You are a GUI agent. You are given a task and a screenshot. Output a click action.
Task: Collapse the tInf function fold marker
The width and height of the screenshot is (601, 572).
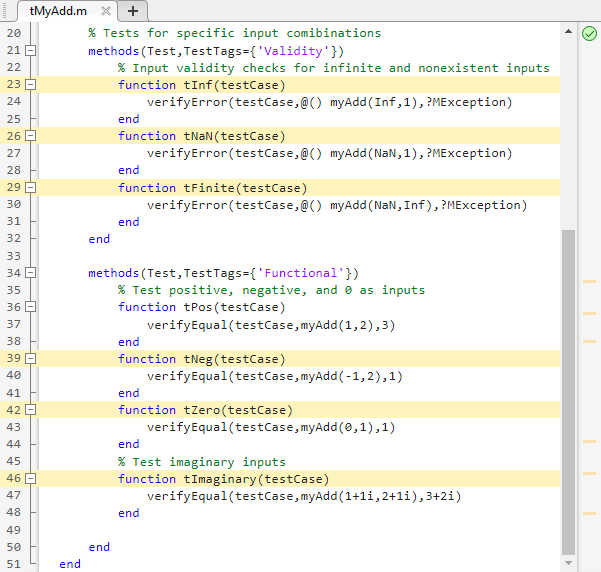point(30,85)
